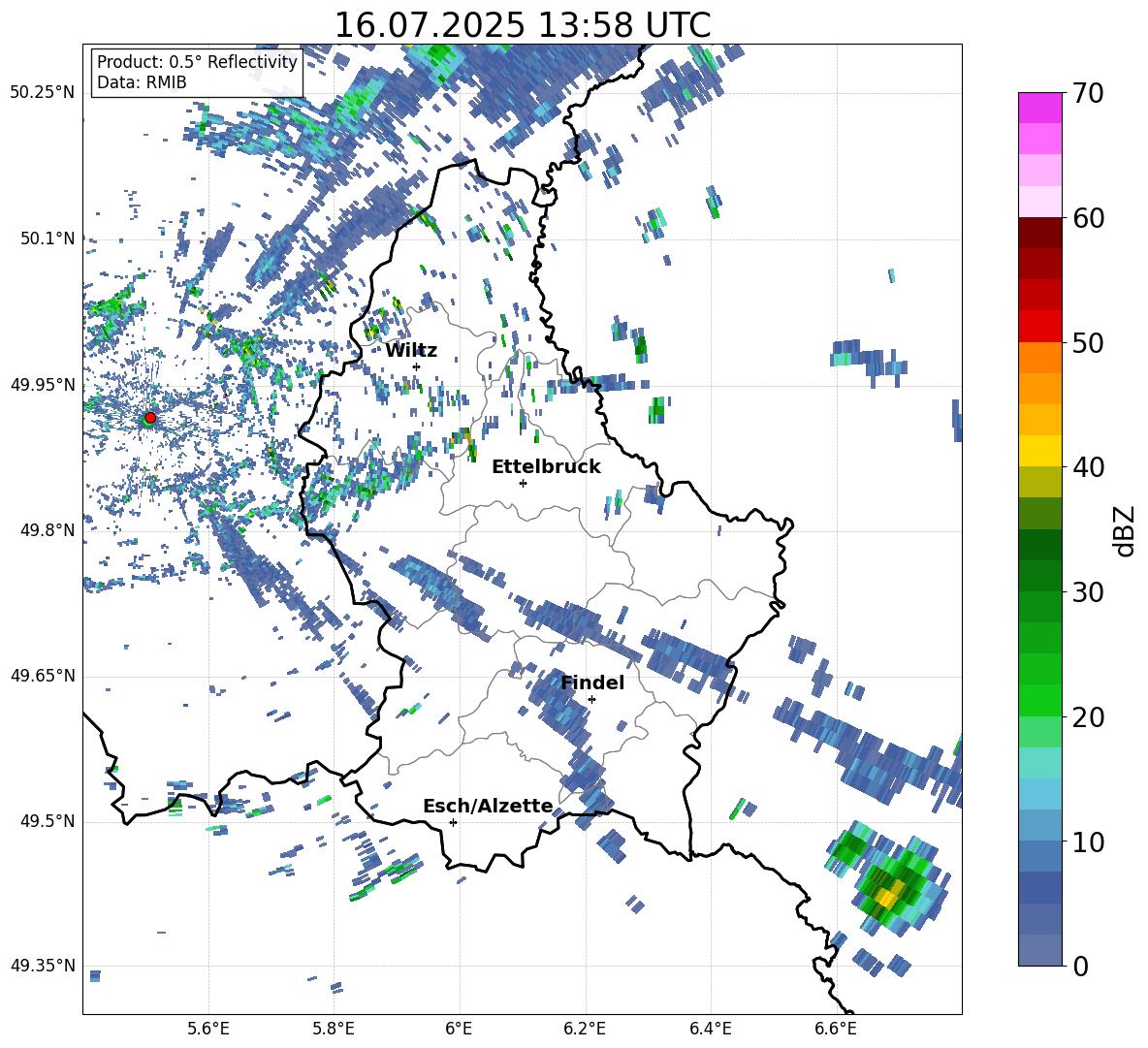
Task: Click the 'Data: RMIB' text
Action: pos(142,82)
